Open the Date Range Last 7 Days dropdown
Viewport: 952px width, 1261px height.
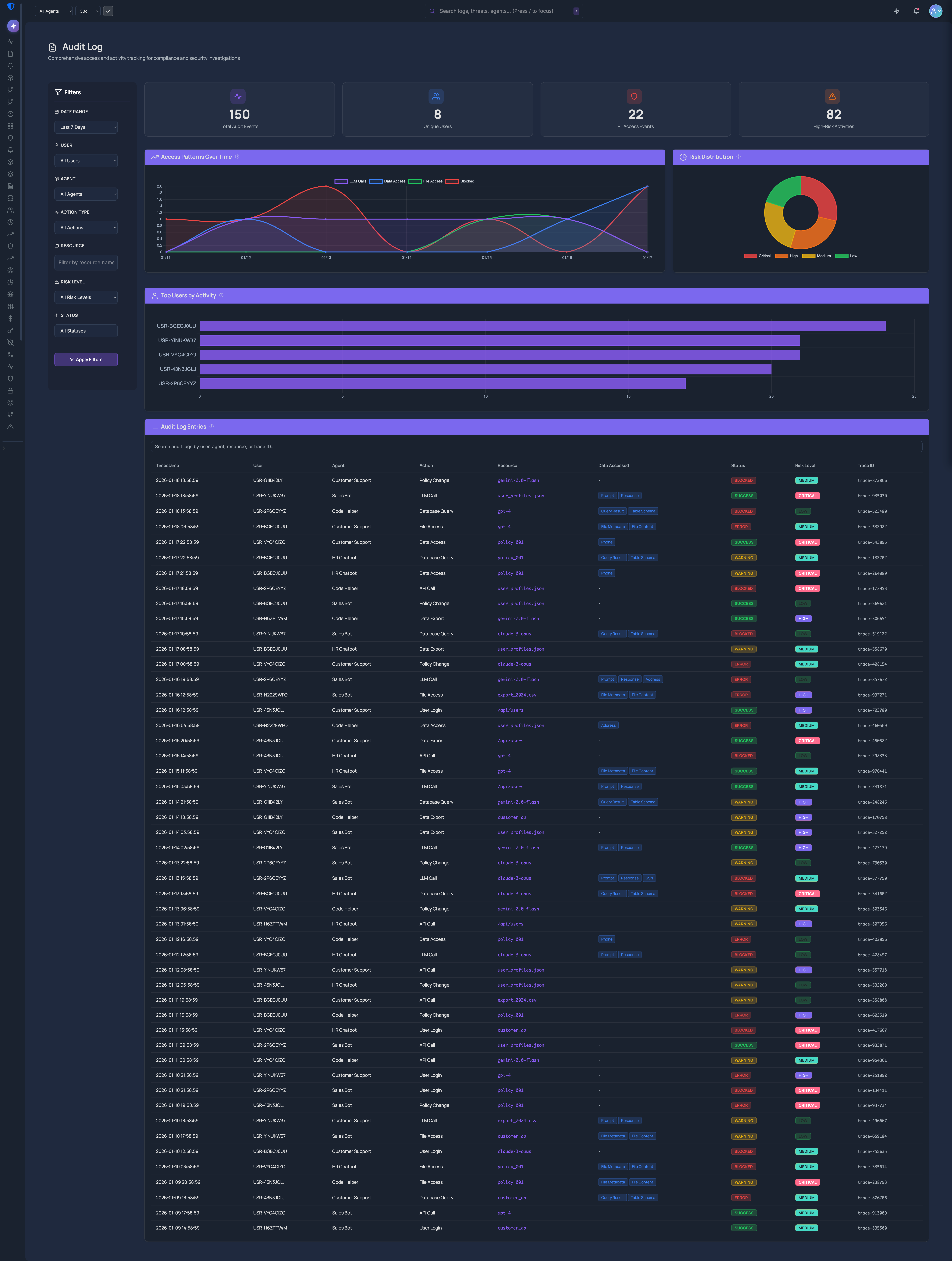click(86, 127)
